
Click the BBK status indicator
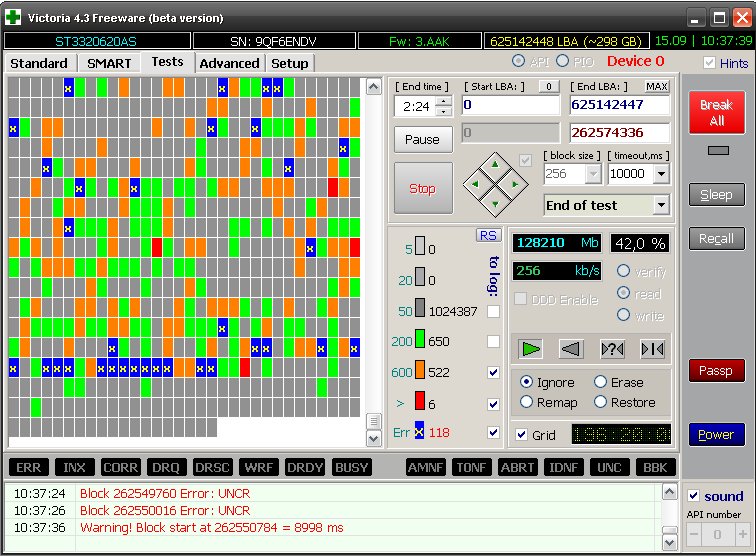point(655,467)
